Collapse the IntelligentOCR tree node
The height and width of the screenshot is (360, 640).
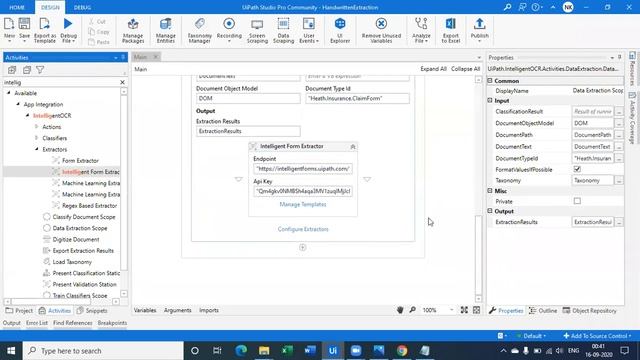pos(27,116)
